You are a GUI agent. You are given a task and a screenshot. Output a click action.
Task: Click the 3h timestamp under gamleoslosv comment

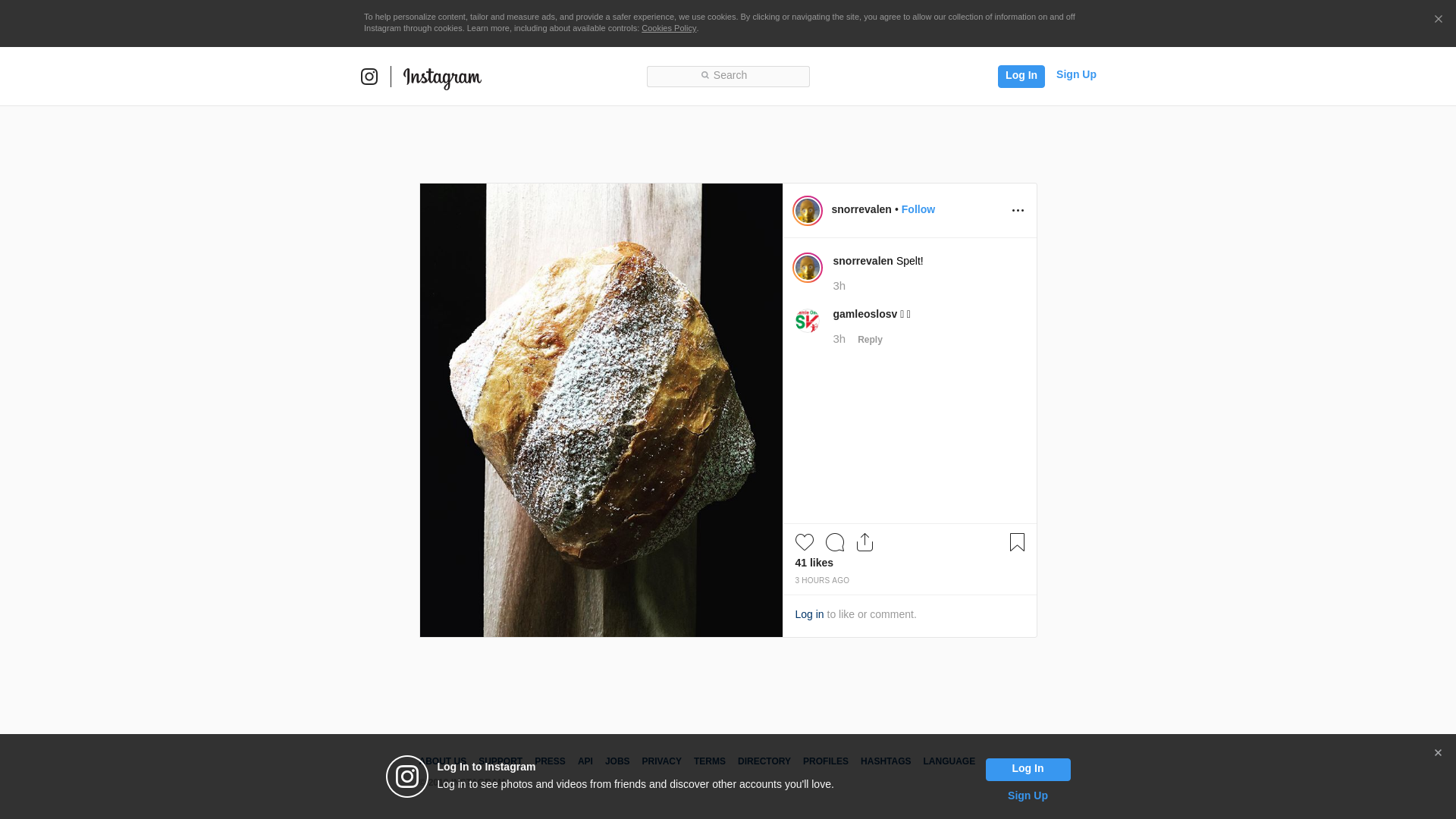839,339
